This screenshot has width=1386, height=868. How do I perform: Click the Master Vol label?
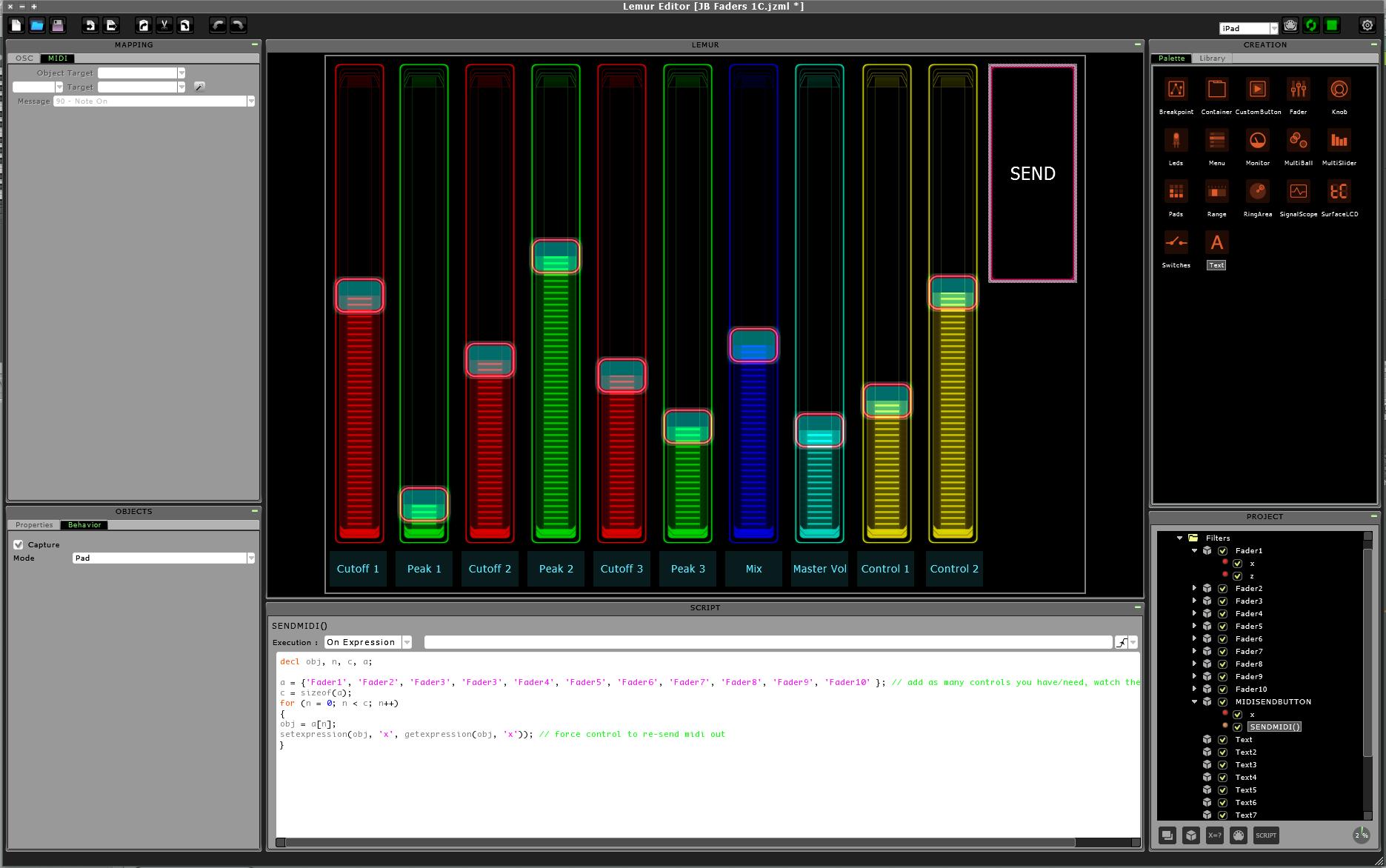pyautogui.click(x=819, y=569)
